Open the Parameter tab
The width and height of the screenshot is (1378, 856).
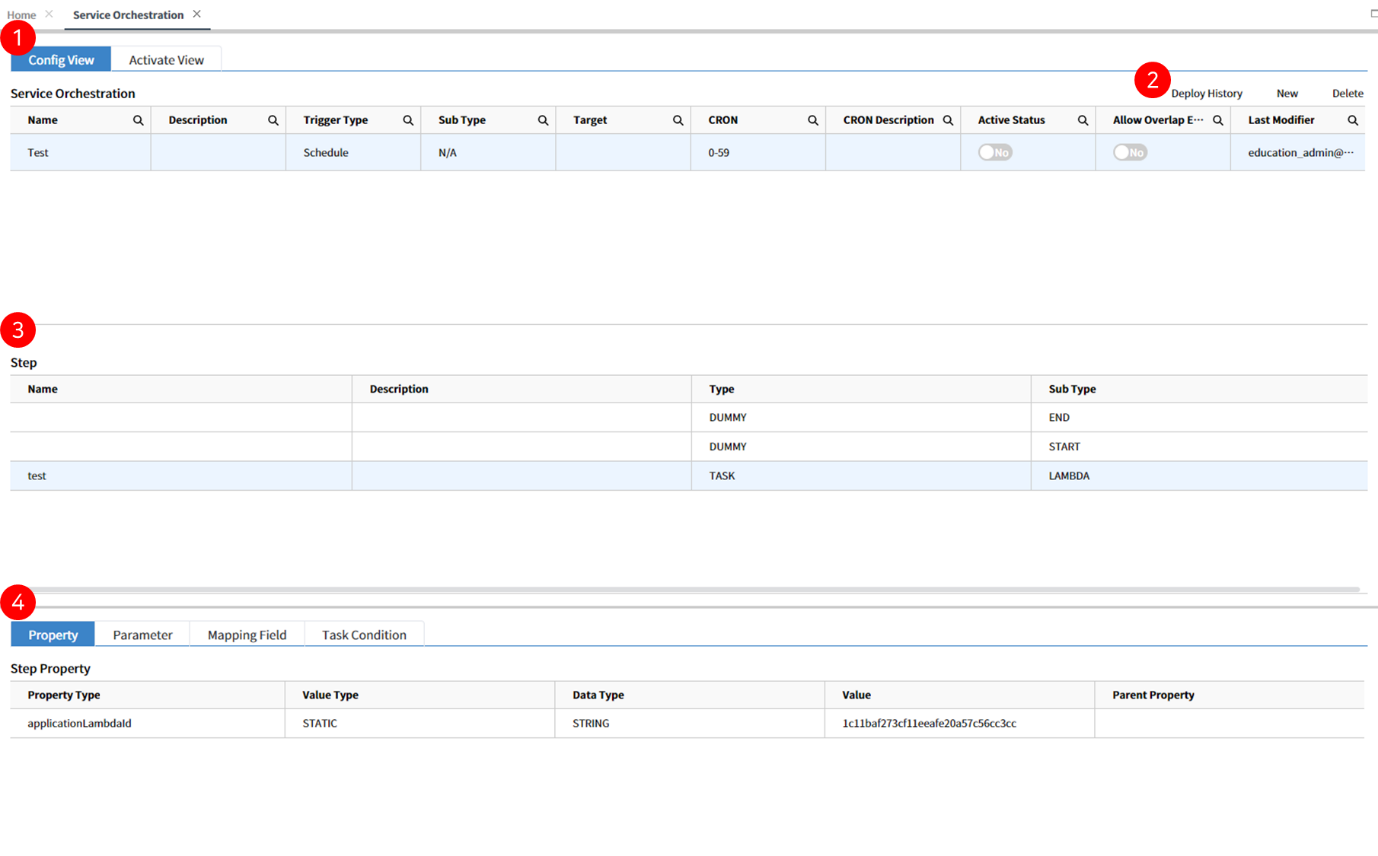tap(142, 635)
